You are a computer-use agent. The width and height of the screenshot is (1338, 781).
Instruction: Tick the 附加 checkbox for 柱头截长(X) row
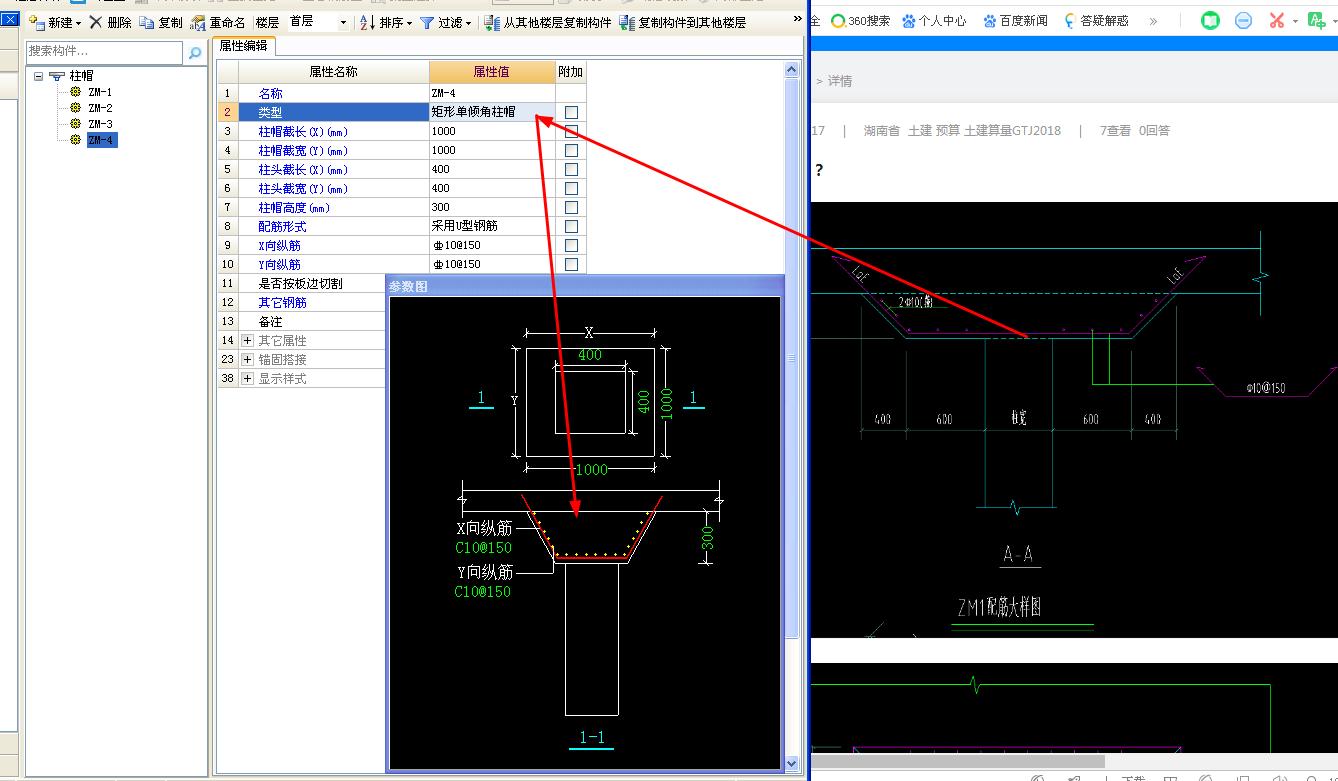(571, 169)
